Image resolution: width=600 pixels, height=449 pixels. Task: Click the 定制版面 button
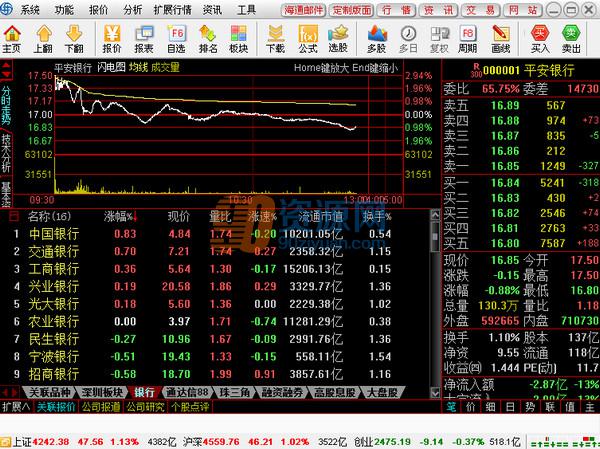351,10
